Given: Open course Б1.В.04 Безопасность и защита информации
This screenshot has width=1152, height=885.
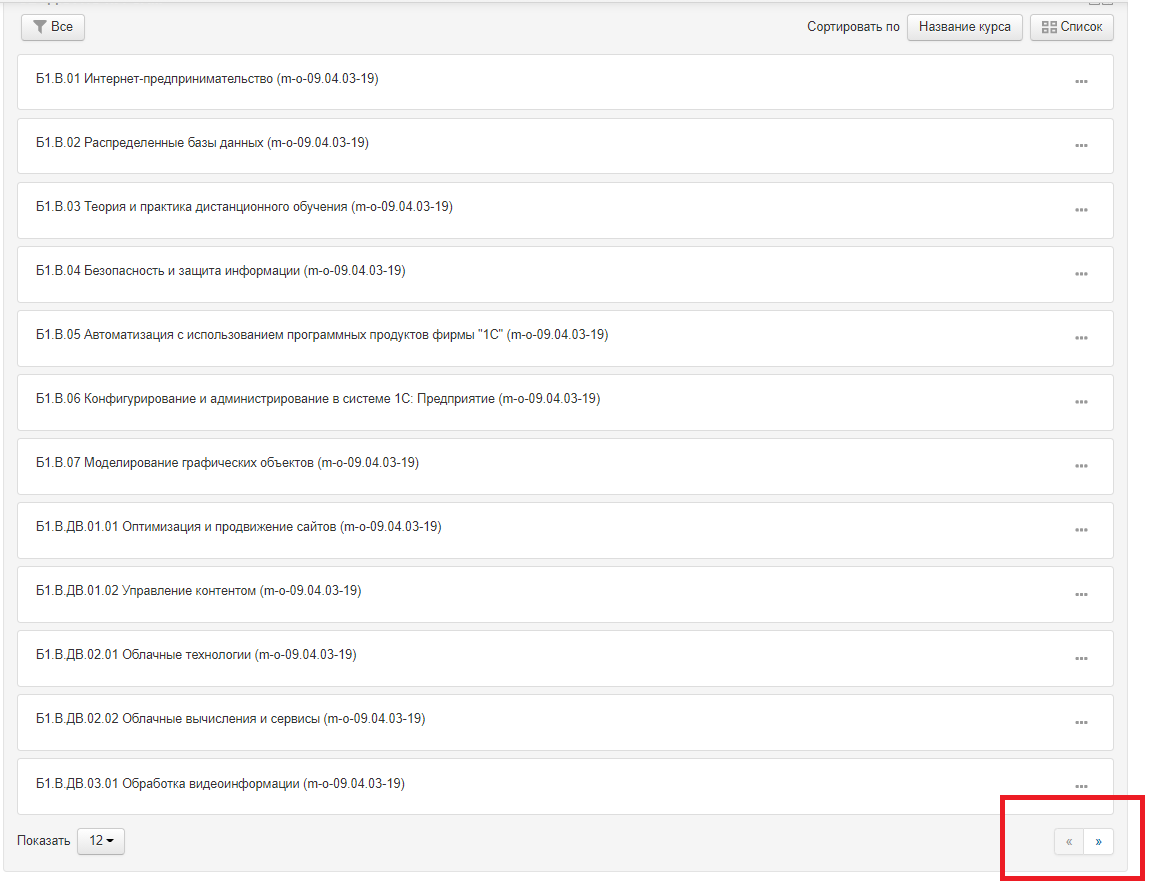Looking at the screenshot, I should pos(220,270).
